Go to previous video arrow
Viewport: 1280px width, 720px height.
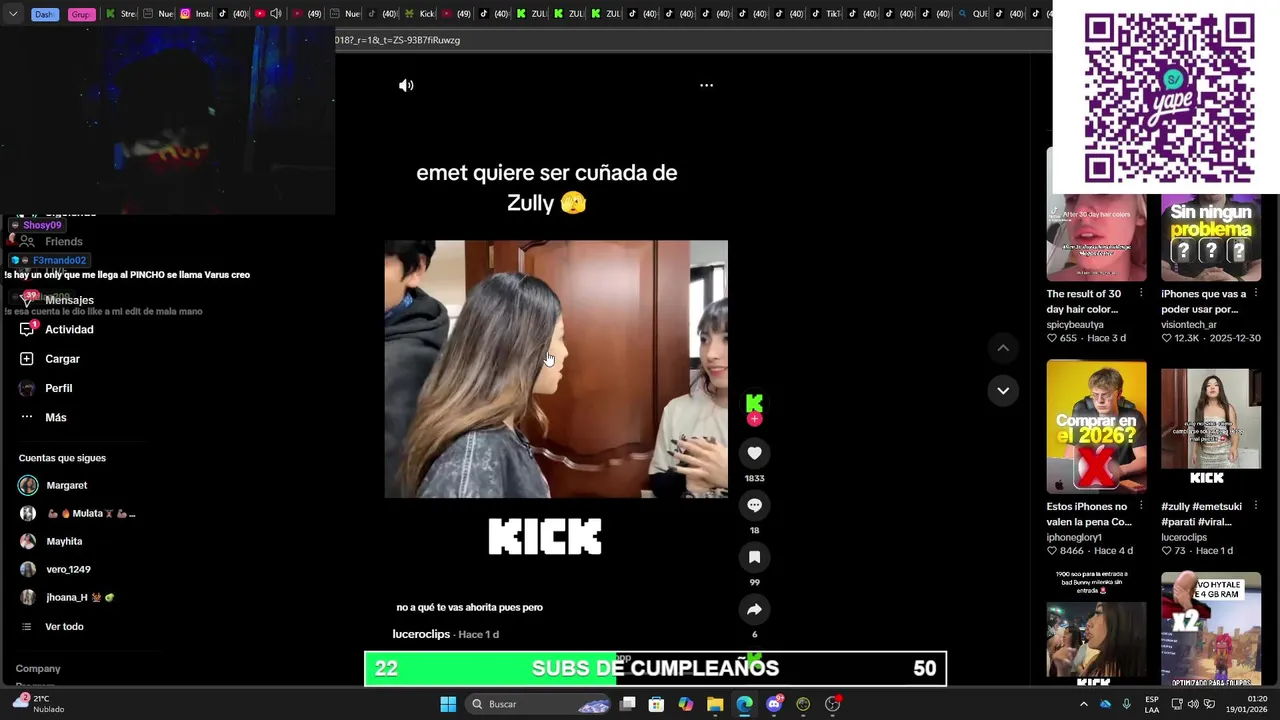coord(1003,348)
